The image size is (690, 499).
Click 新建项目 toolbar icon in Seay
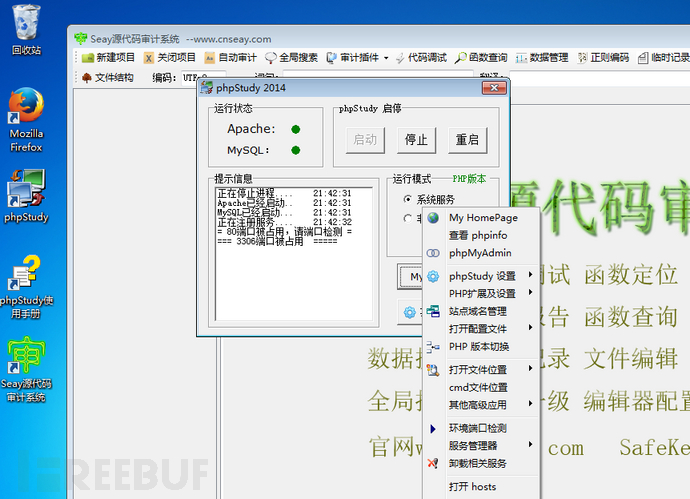[88, 58]
